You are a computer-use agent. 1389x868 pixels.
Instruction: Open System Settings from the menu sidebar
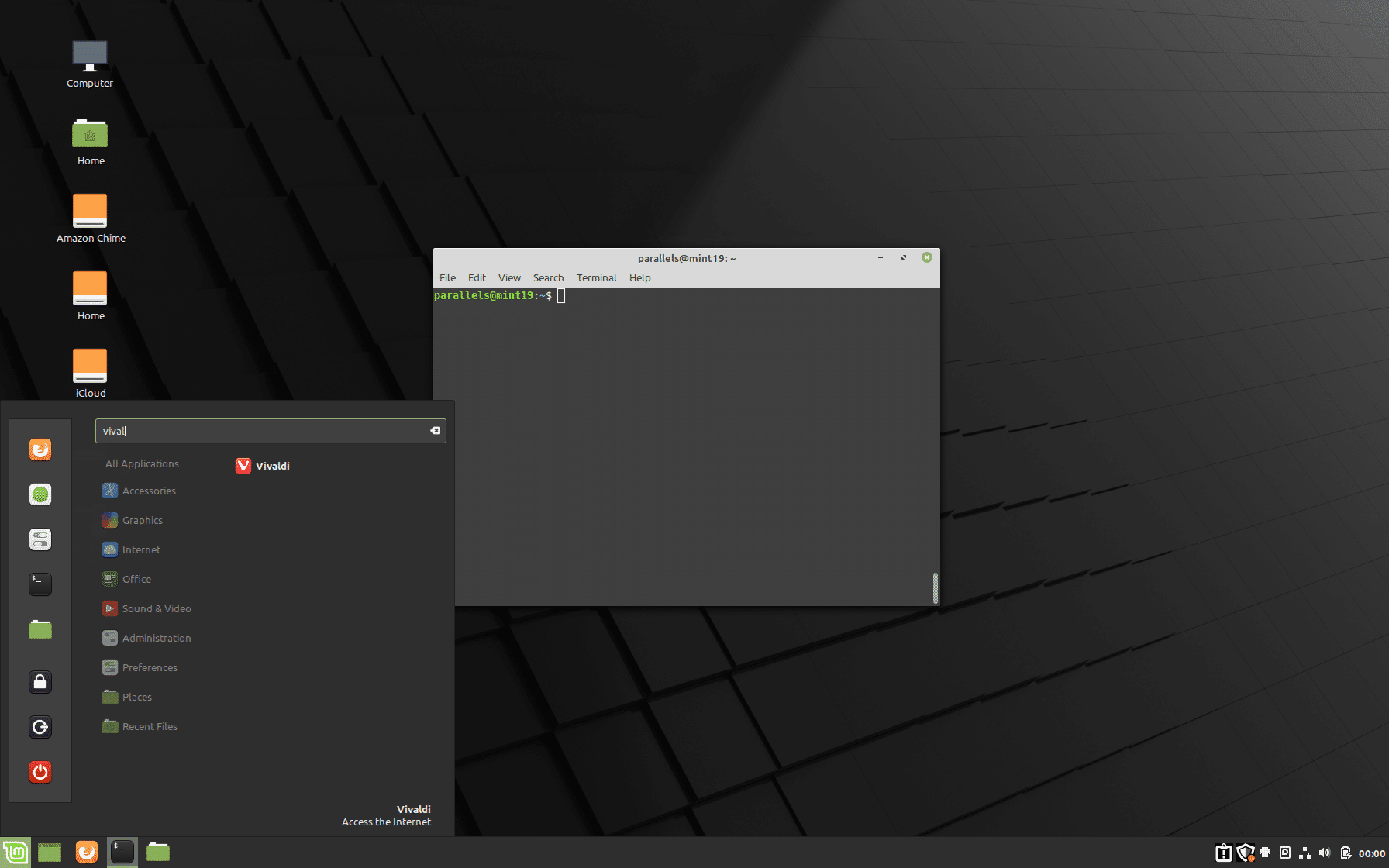tap(40, 539)
